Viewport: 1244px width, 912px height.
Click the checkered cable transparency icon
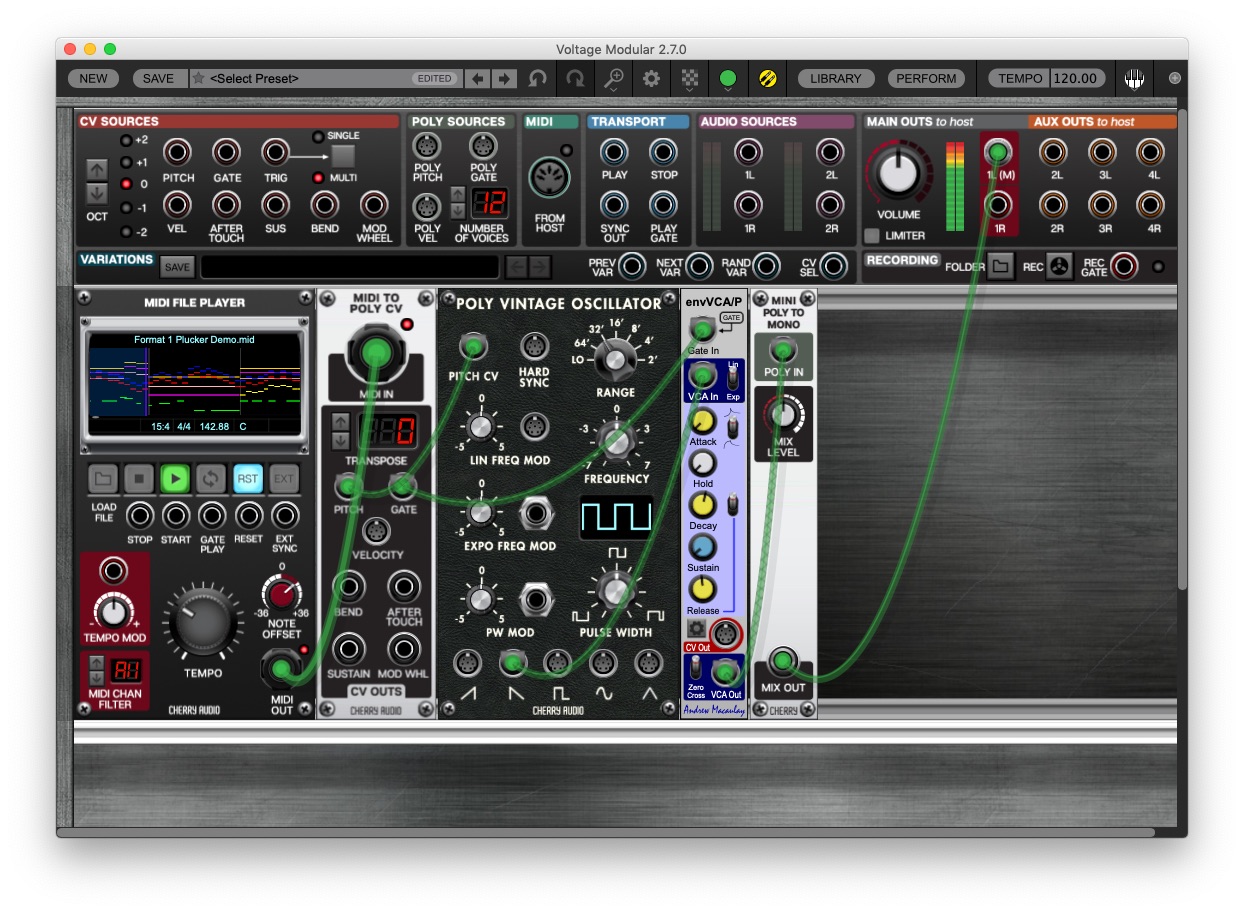(690, 78)
